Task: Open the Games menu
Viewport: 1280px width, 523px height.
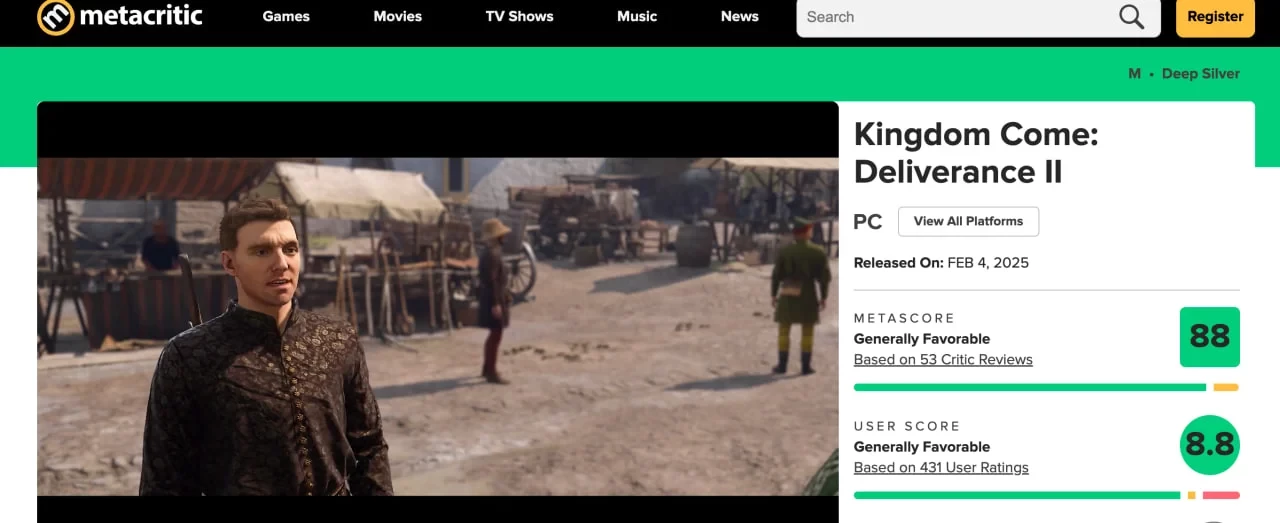Action: tap(286, 17)
